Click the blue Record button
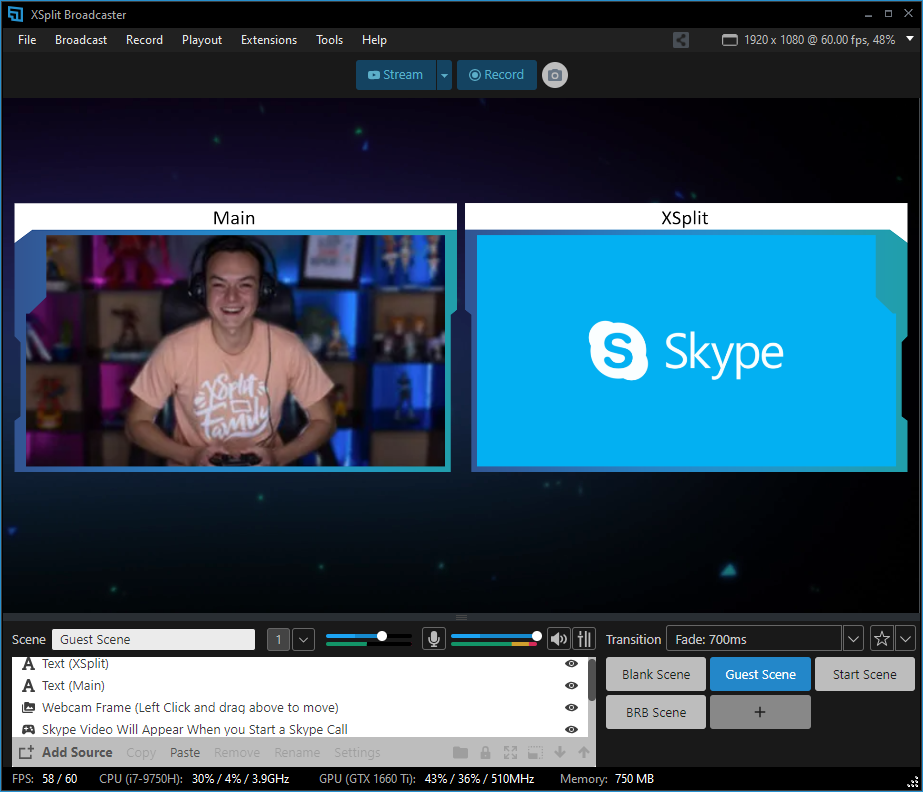923x792 pixels. [496, 75]
